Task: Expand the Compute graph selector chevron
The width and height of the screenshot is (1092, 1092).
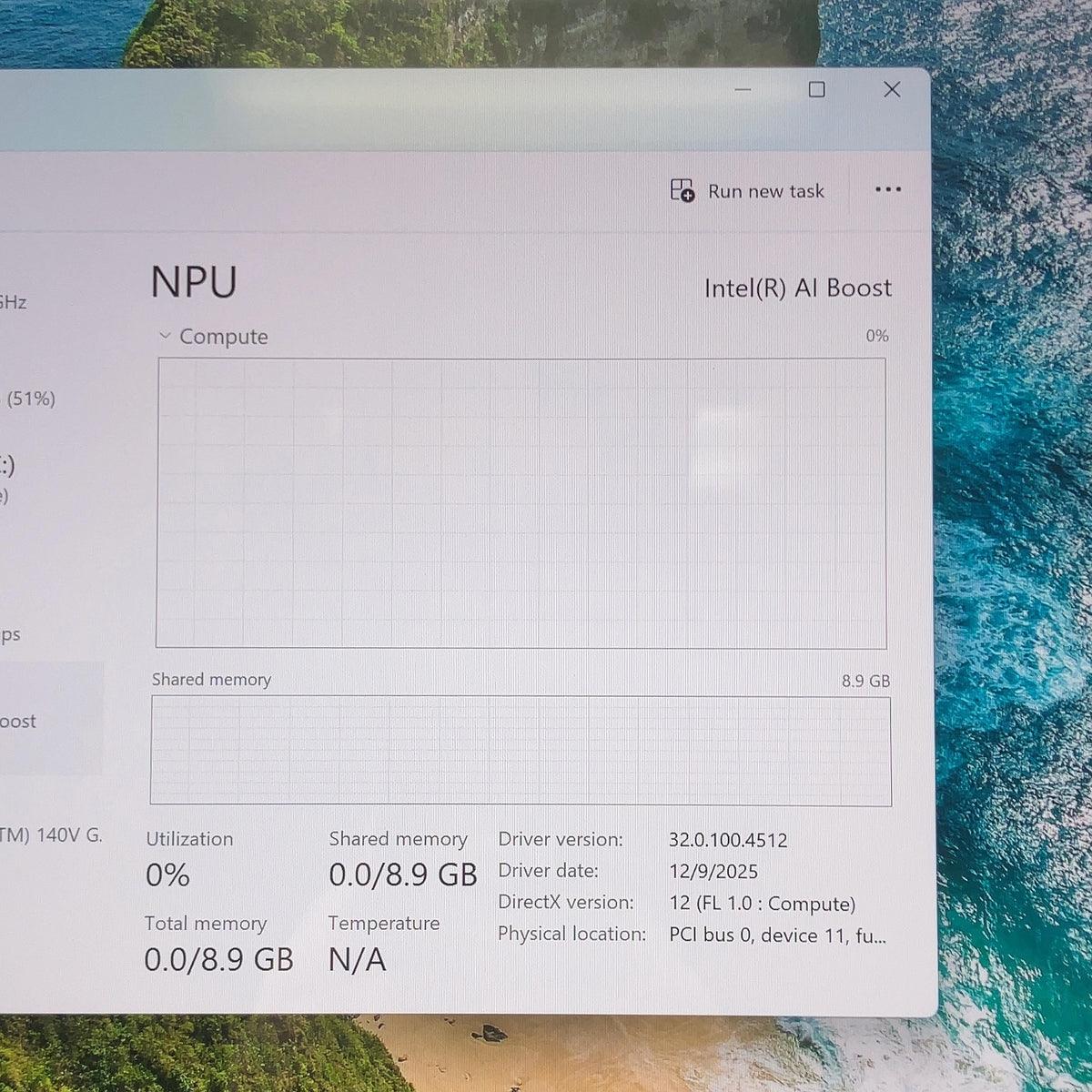Action: pos(165,336)
